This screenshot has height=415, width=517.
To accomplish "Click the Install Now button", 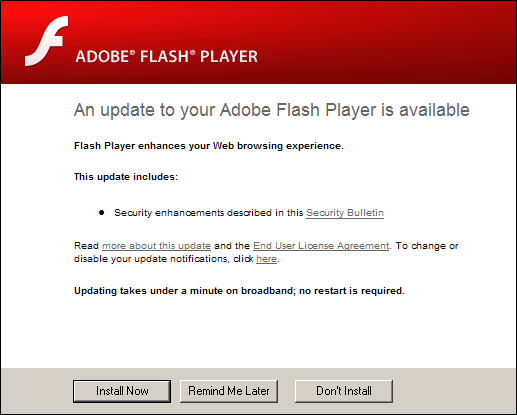I will click(122, 391).
